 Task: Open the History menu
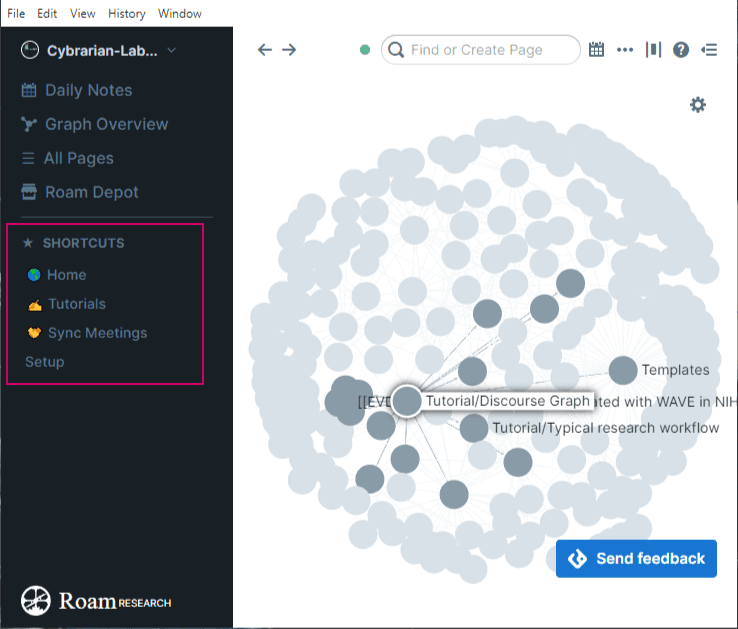[127, 13]
